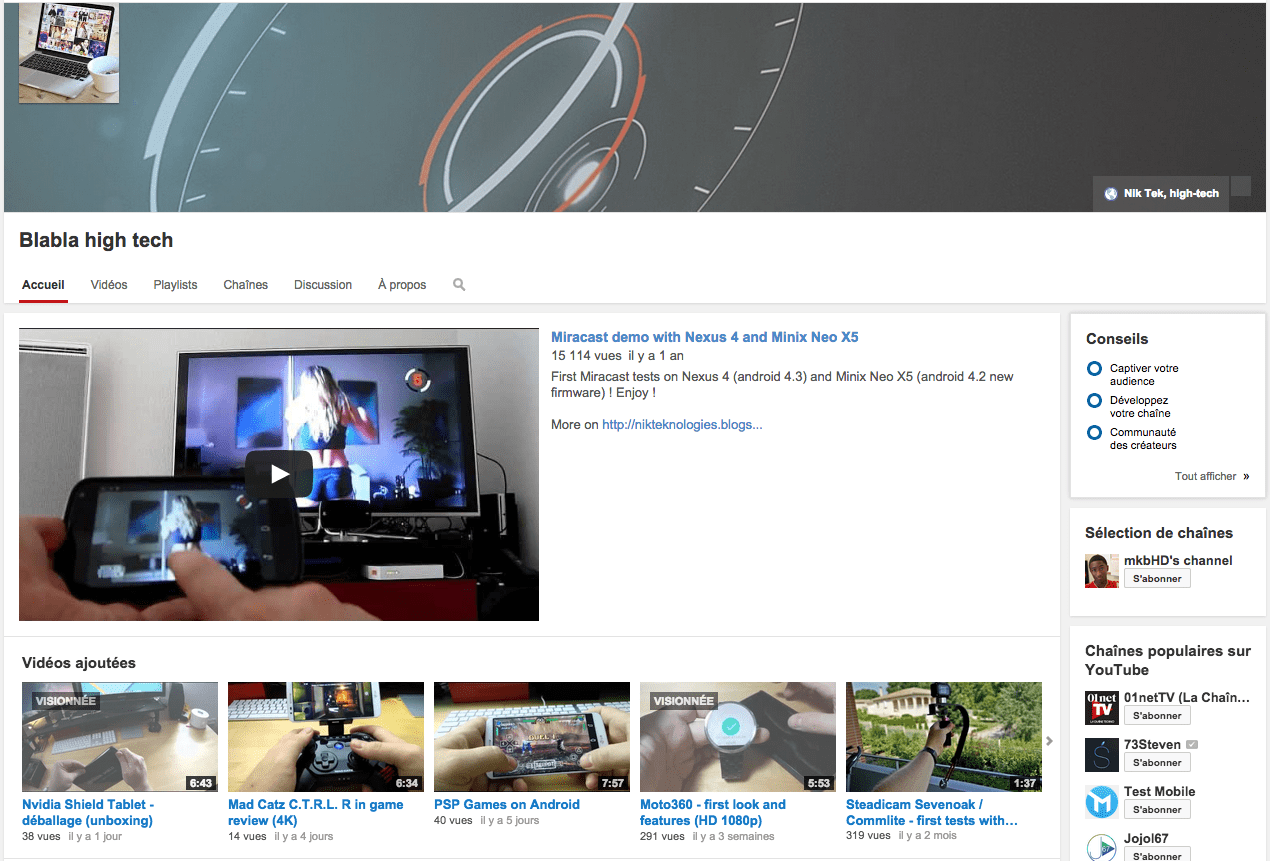Image resolution: width=1270 pixels, height=861 pixels.
Task: Open Nvidia Shield Tablet video thumbnail
Action: point(120,737)
